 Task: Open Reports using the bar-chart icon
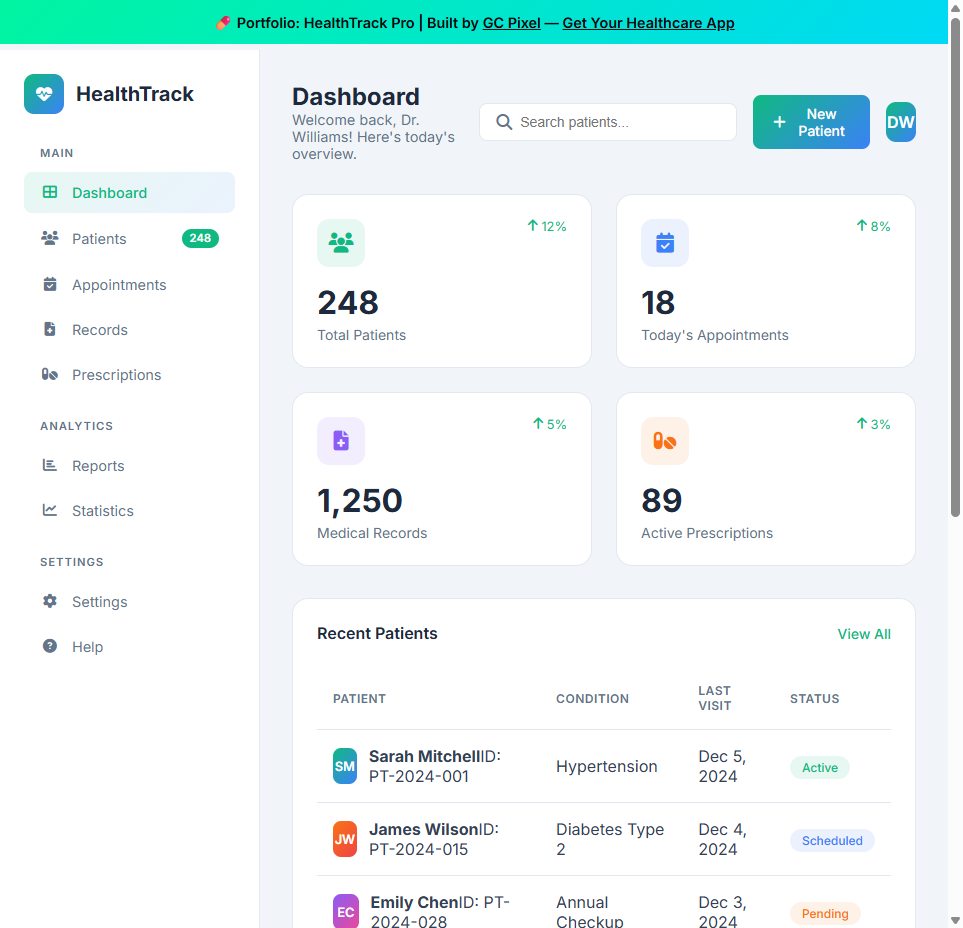(x=49, y=465)
